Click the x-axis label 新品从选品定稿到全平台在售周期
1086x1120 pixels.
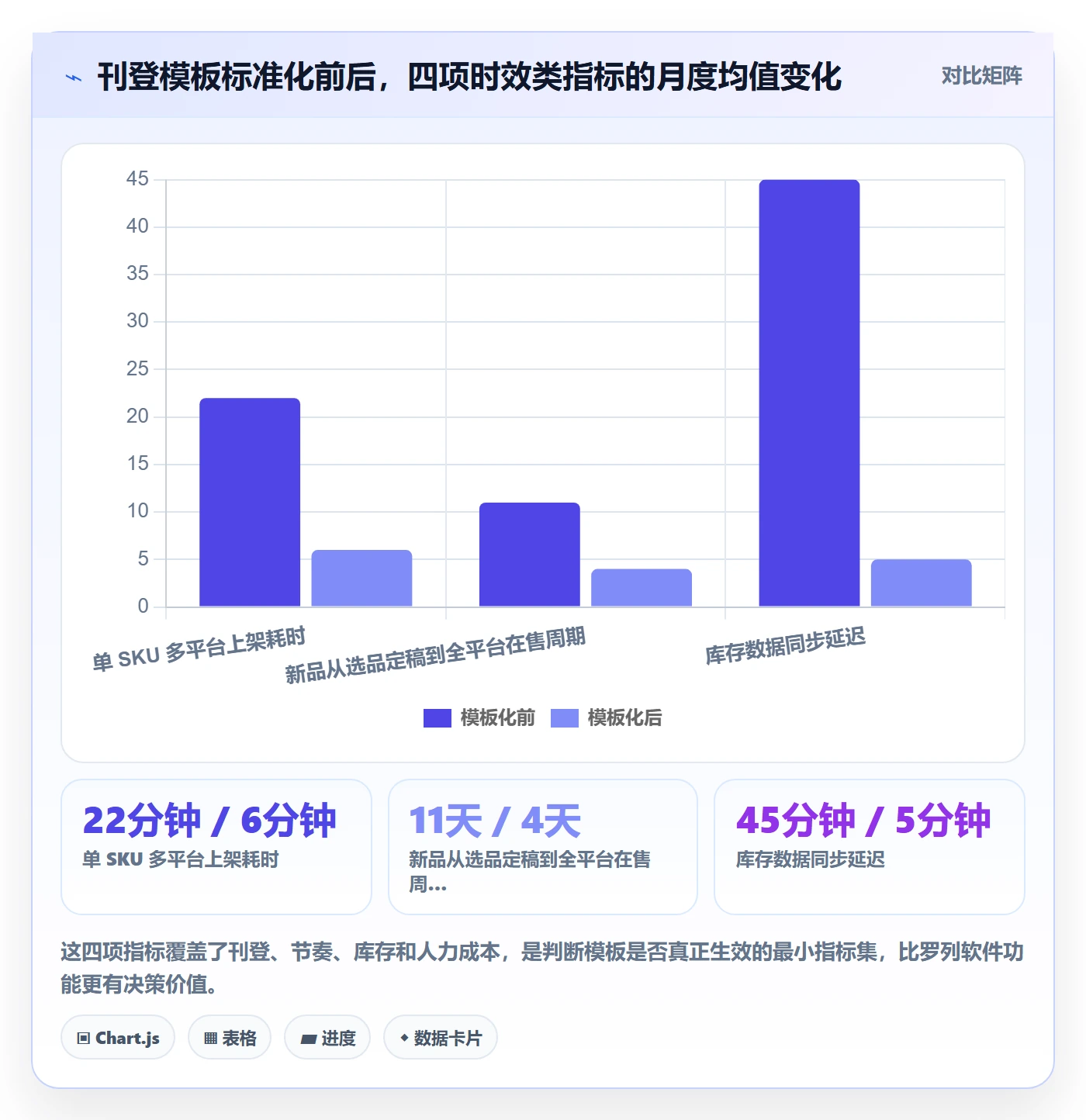tap(435, 655)
